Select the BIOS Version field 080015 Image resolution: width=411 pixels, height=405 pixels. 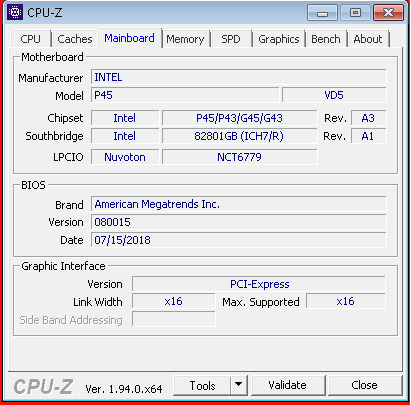coord(239,222)
